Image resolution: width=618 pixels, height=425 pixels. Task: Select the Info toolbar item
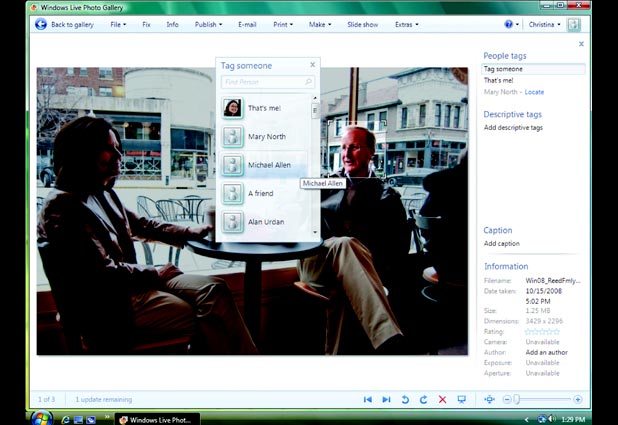point(172,24)
